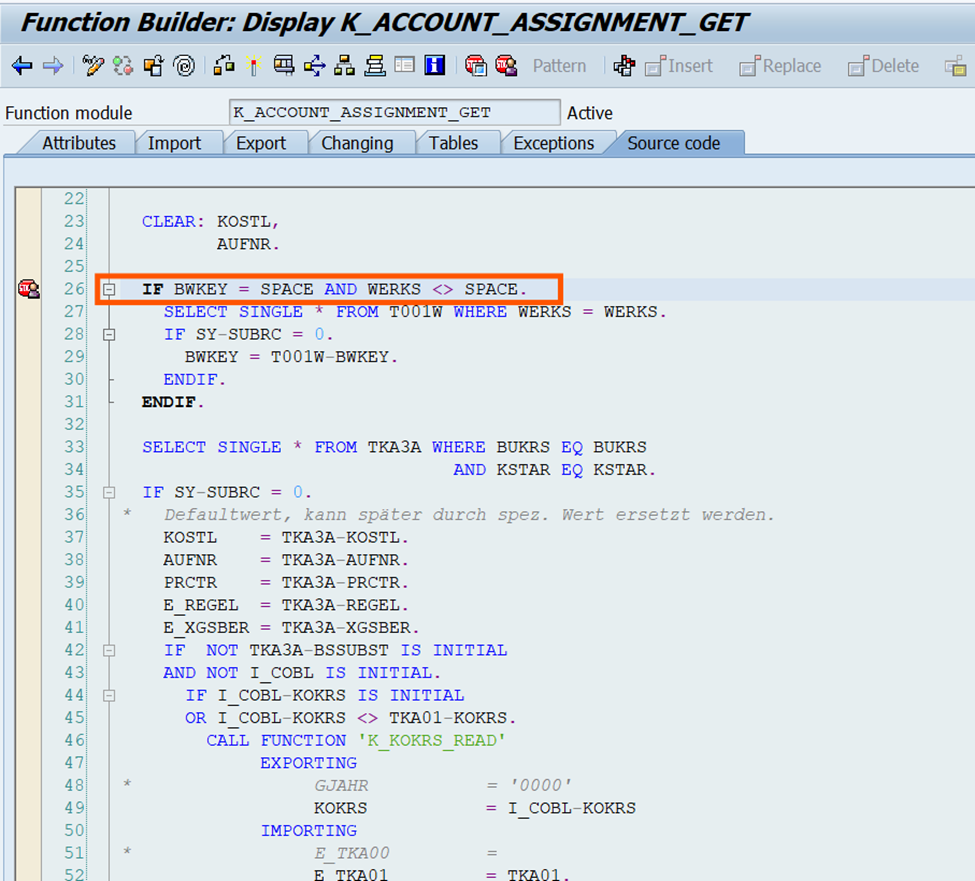This screenshot has width=975, height=881.
Task: Click the Insert toolbar button
Action: [x=679, y=66]
